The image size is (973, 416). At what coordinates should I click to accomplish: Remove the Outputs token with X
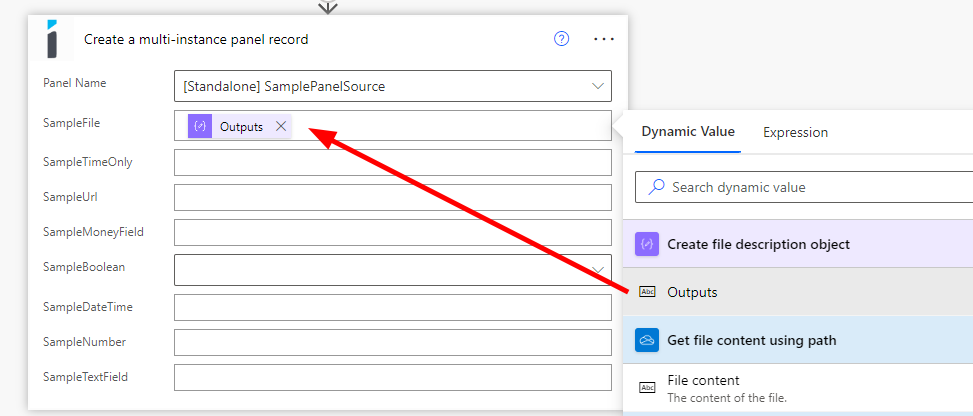[x=281, y=126]
